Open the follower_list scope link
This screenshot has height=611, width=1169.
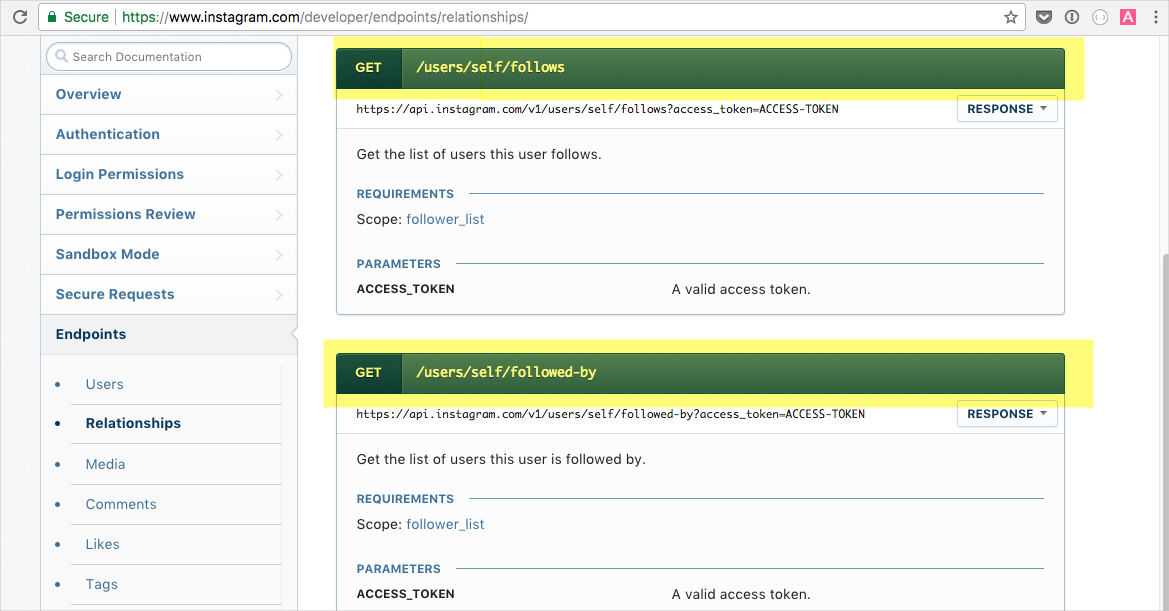pyautogui.click(x=445, y=219)
